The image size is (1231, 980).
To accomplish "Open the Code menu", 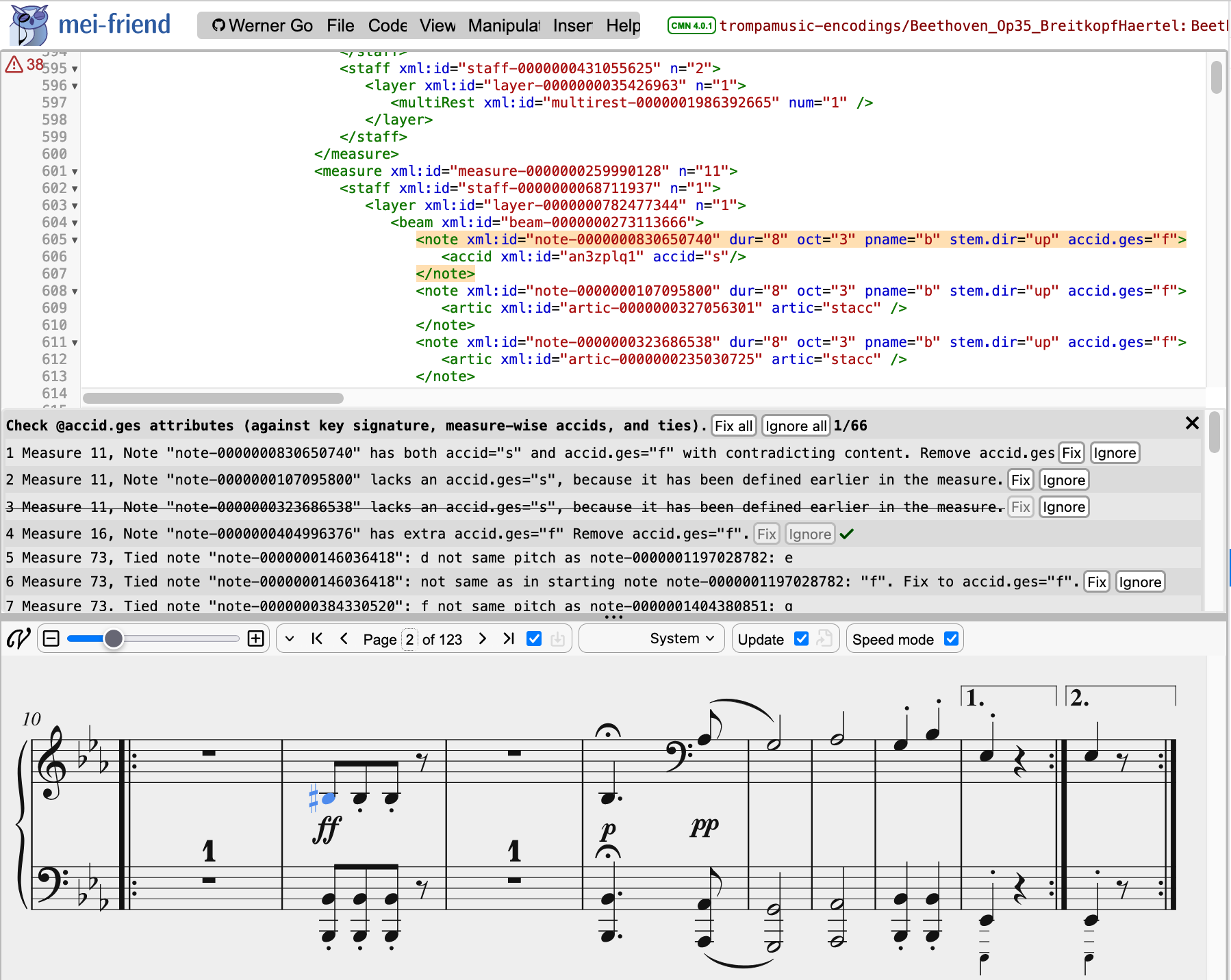I will (388, 25).
